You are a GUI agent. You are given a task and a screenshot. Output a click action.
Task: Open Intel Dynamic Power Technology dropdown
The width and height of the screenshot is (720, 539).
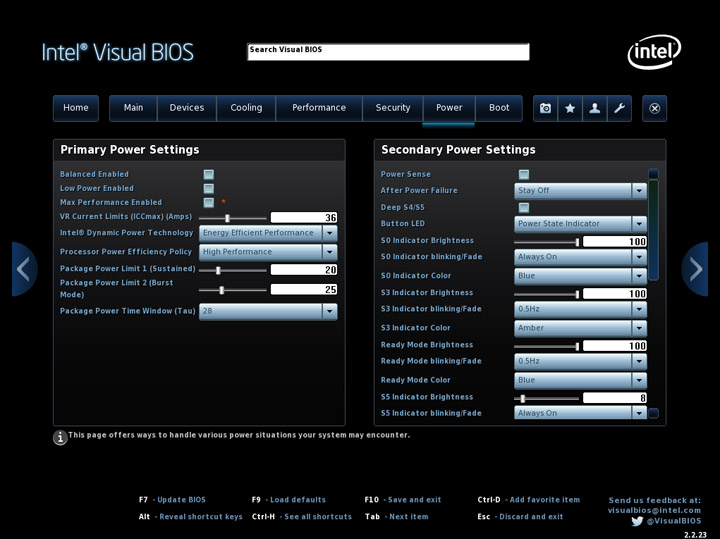(x=268, y=233)
